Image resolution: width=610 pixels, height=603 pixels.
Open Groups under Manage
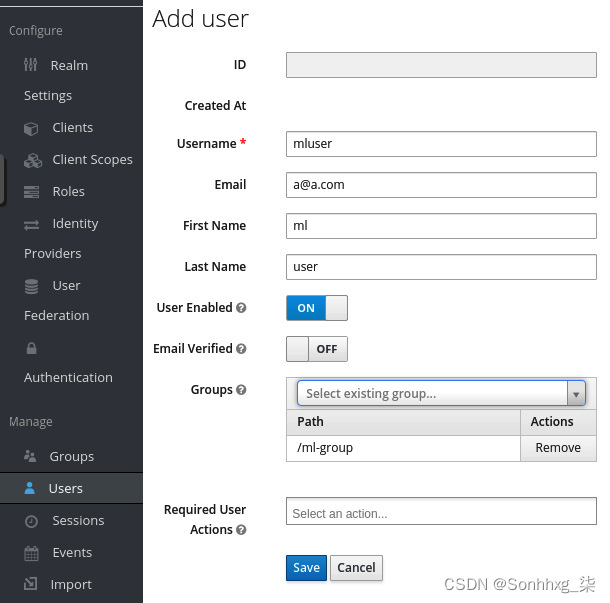coord(71,456)
